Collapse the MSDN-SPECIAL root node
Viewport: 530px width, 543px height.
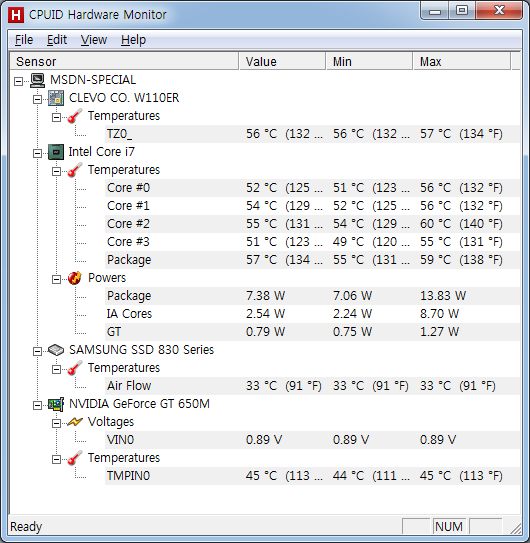point(18,81)
